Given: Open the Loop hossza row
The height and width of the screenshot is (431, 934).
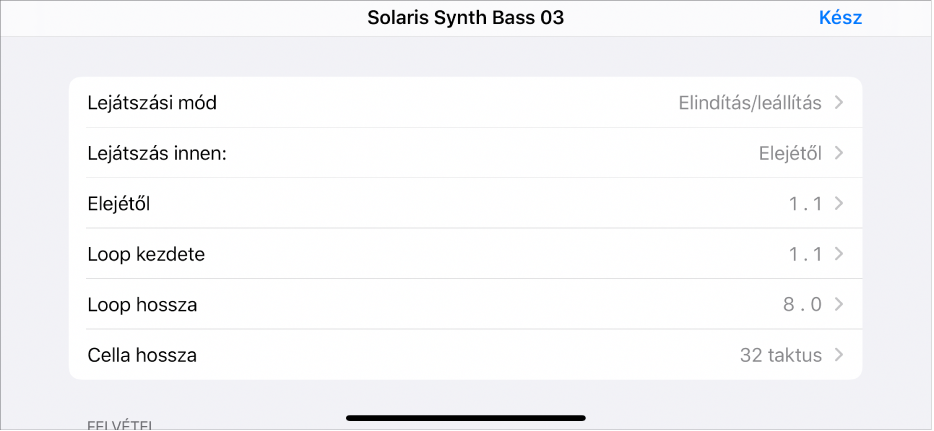Looking at the screenshot, I should [x=142, y=305].
